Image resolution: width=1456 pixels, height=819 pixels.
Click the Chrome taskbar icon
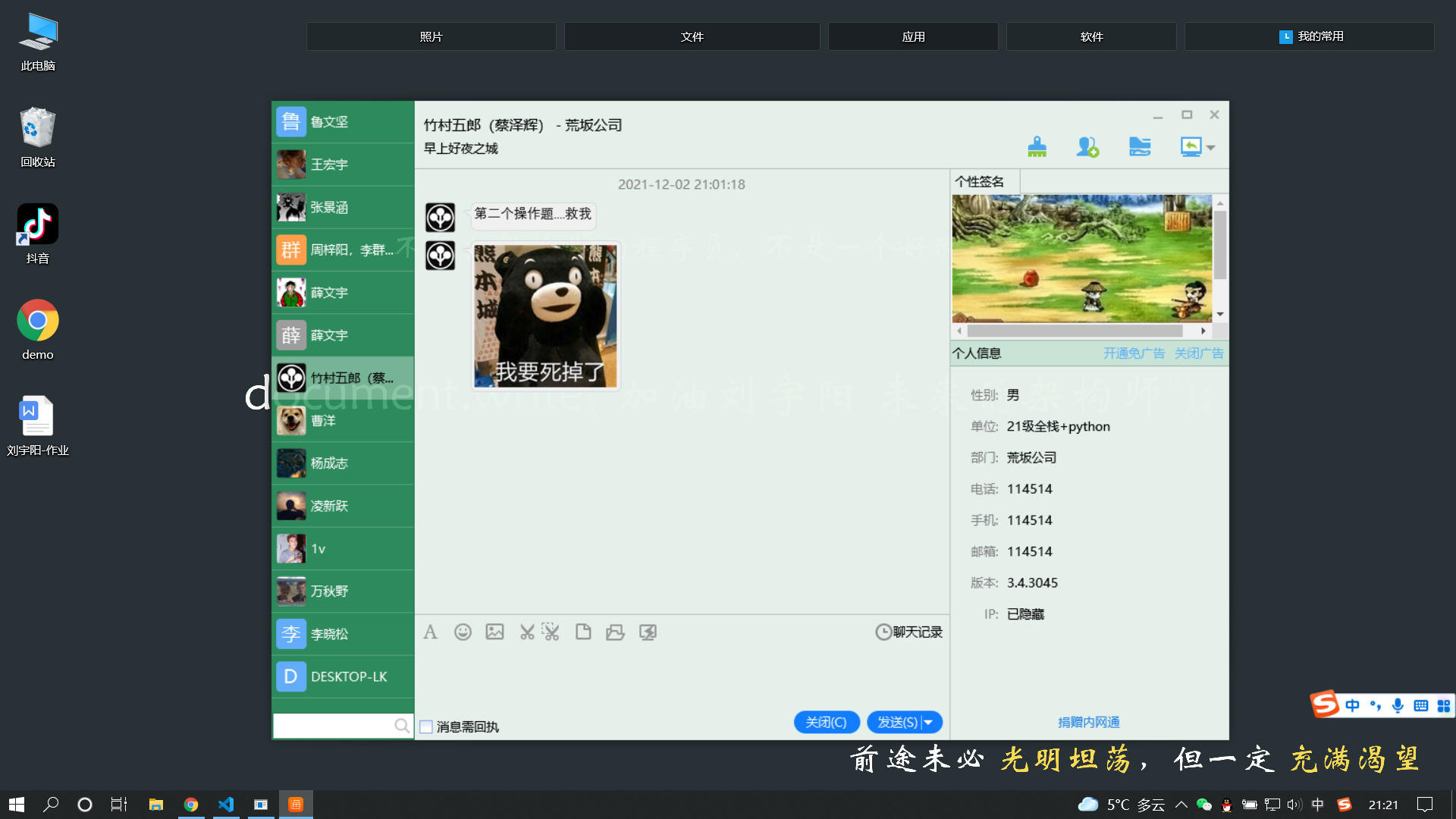point(191,805)
